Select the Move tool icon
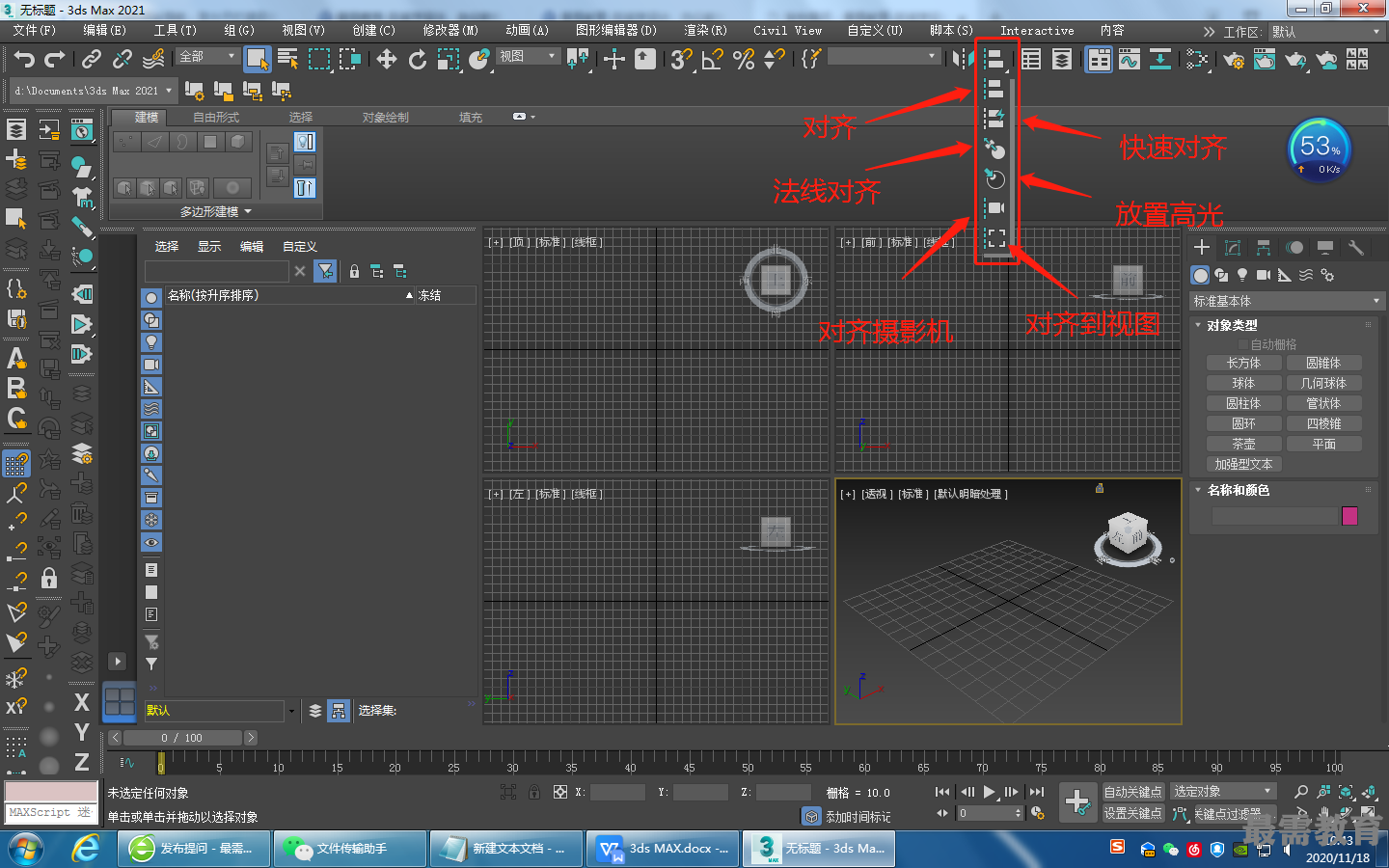The width and height of the screenshot is (1389, 868). click(386, 59)
